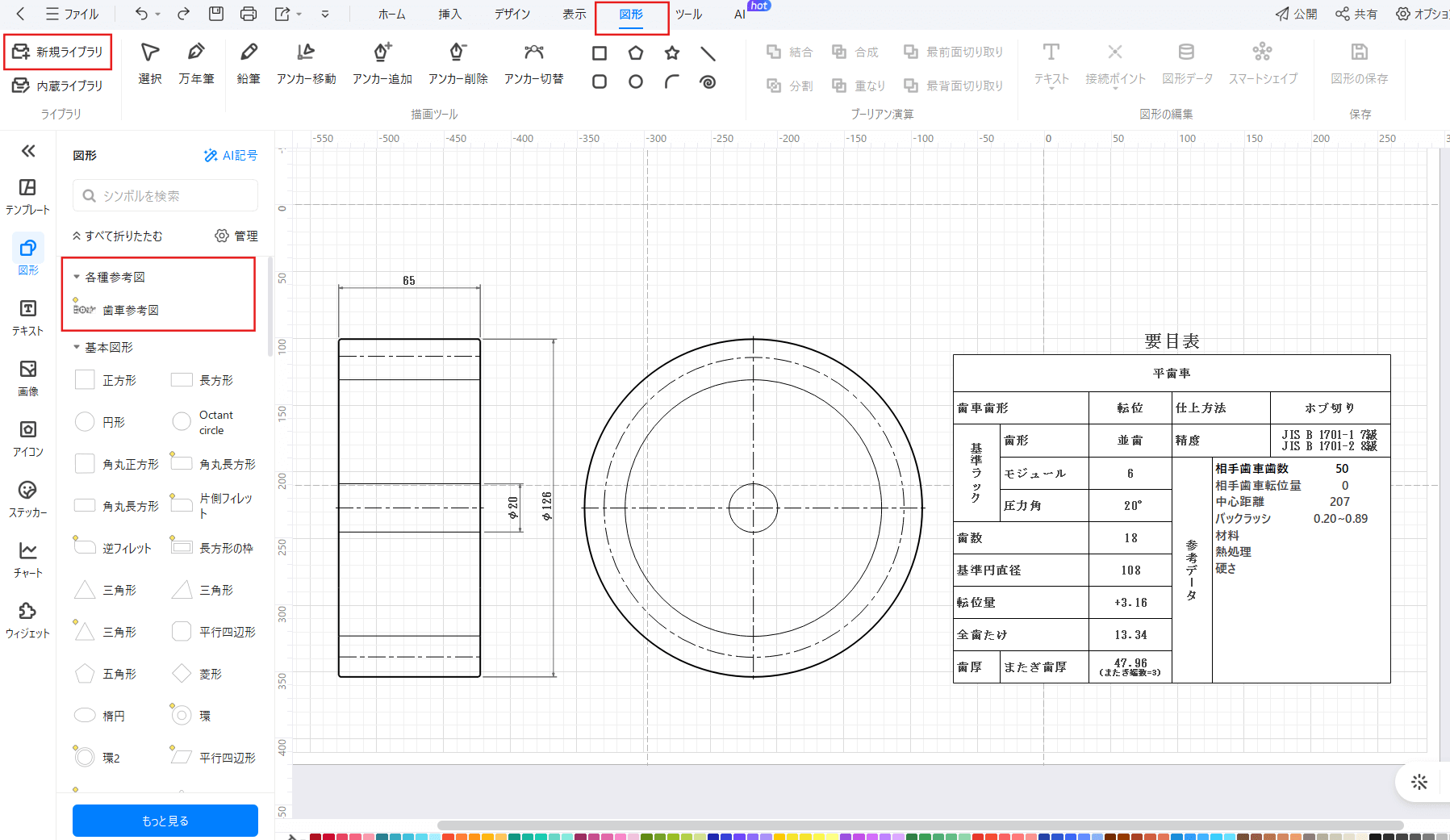Viewport: 1450px width, 840px height.
Task: Collapse the 基本図形 category
Action: [77, 347]
